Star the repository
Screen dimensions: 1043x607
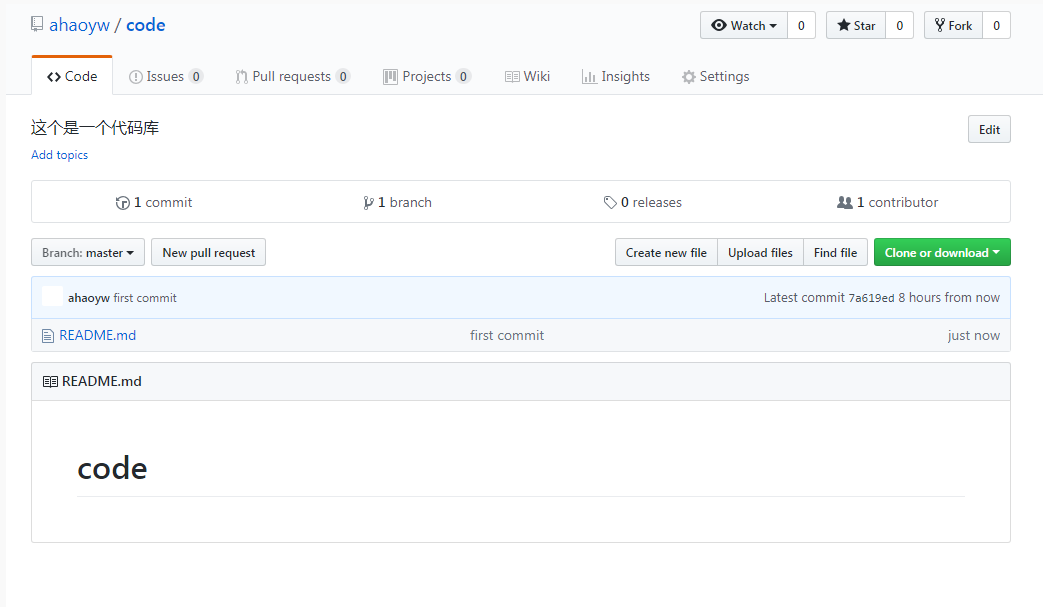pyautogui.click(x=856, y=26)
